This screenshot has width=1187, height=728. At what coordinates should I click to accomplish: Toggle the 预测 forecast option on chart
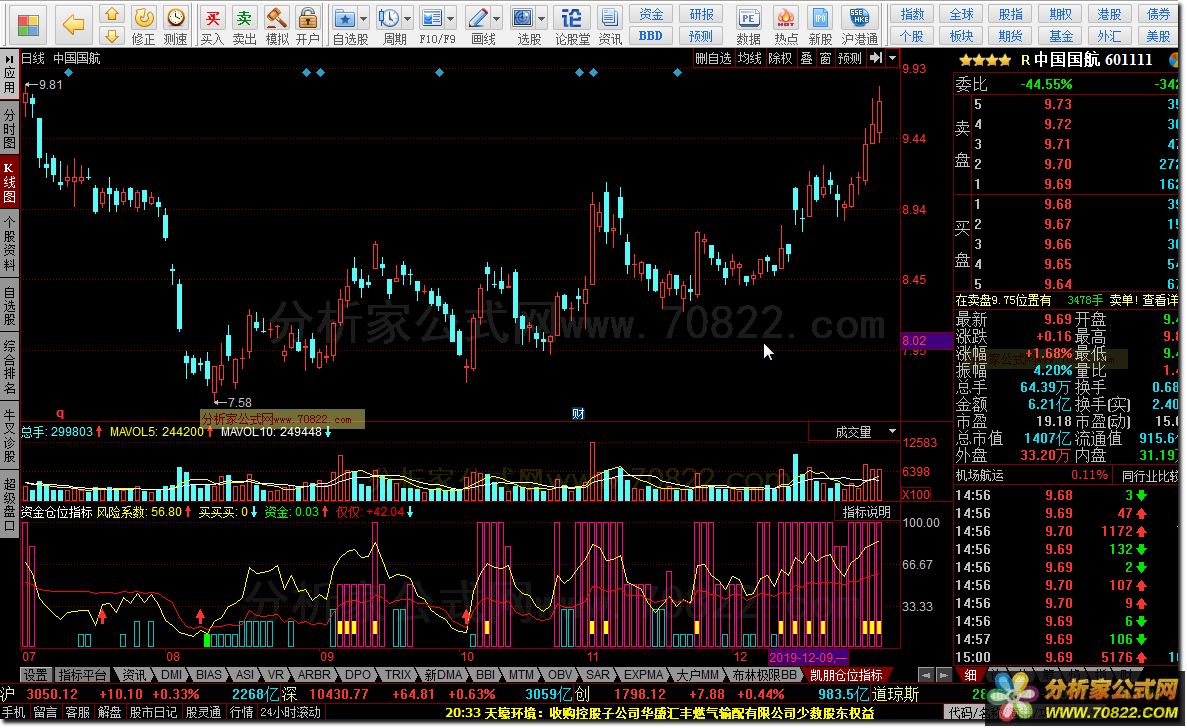tap(850, 58)
